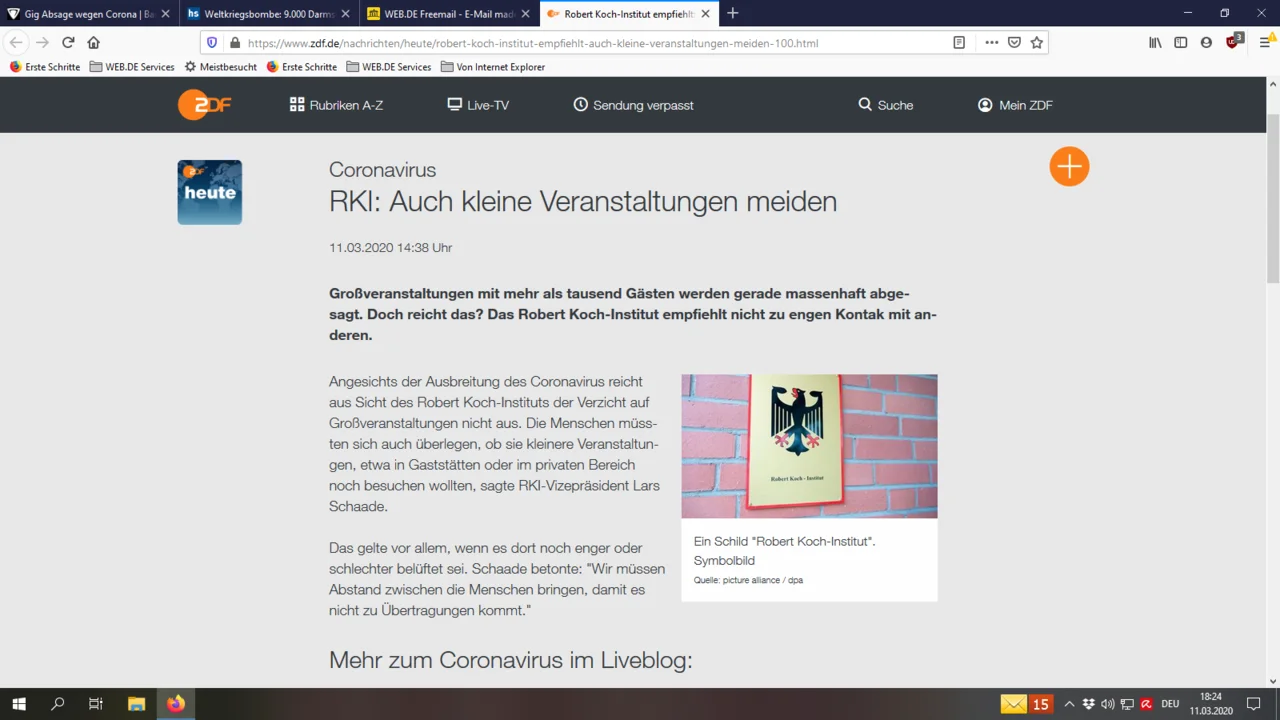1280x720 pixels.
Task: Click the Firefox home icon
Action: tap(94, 43)
